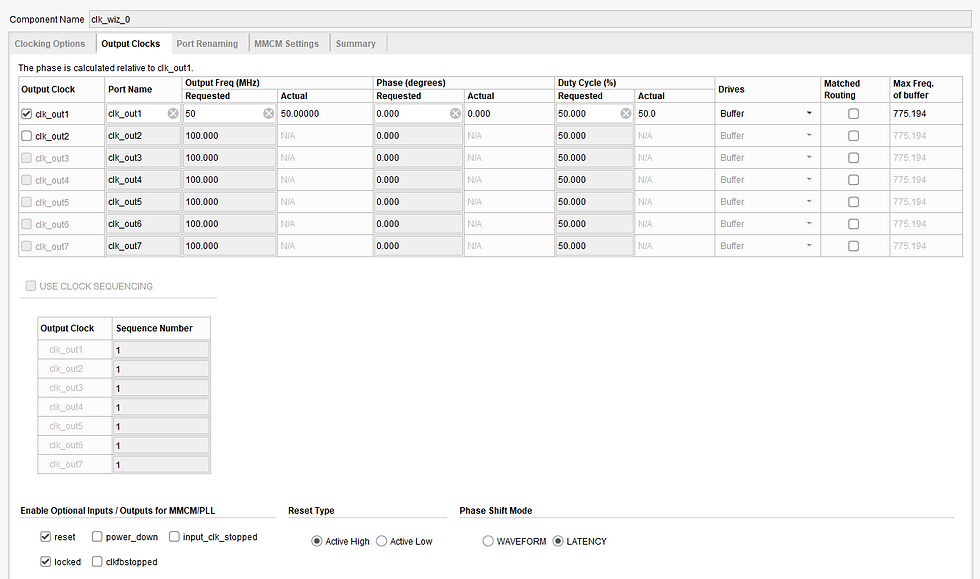Toggle Matched Routing for clk_out1
Viewport: 980px width, 579px height.
853,114
